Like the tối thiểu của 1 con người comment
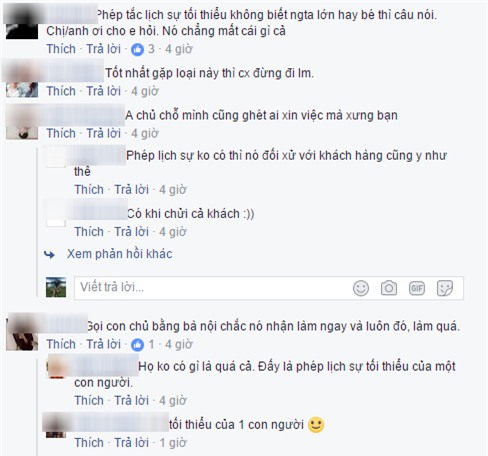The image size is (488, 456). [89, 443]
